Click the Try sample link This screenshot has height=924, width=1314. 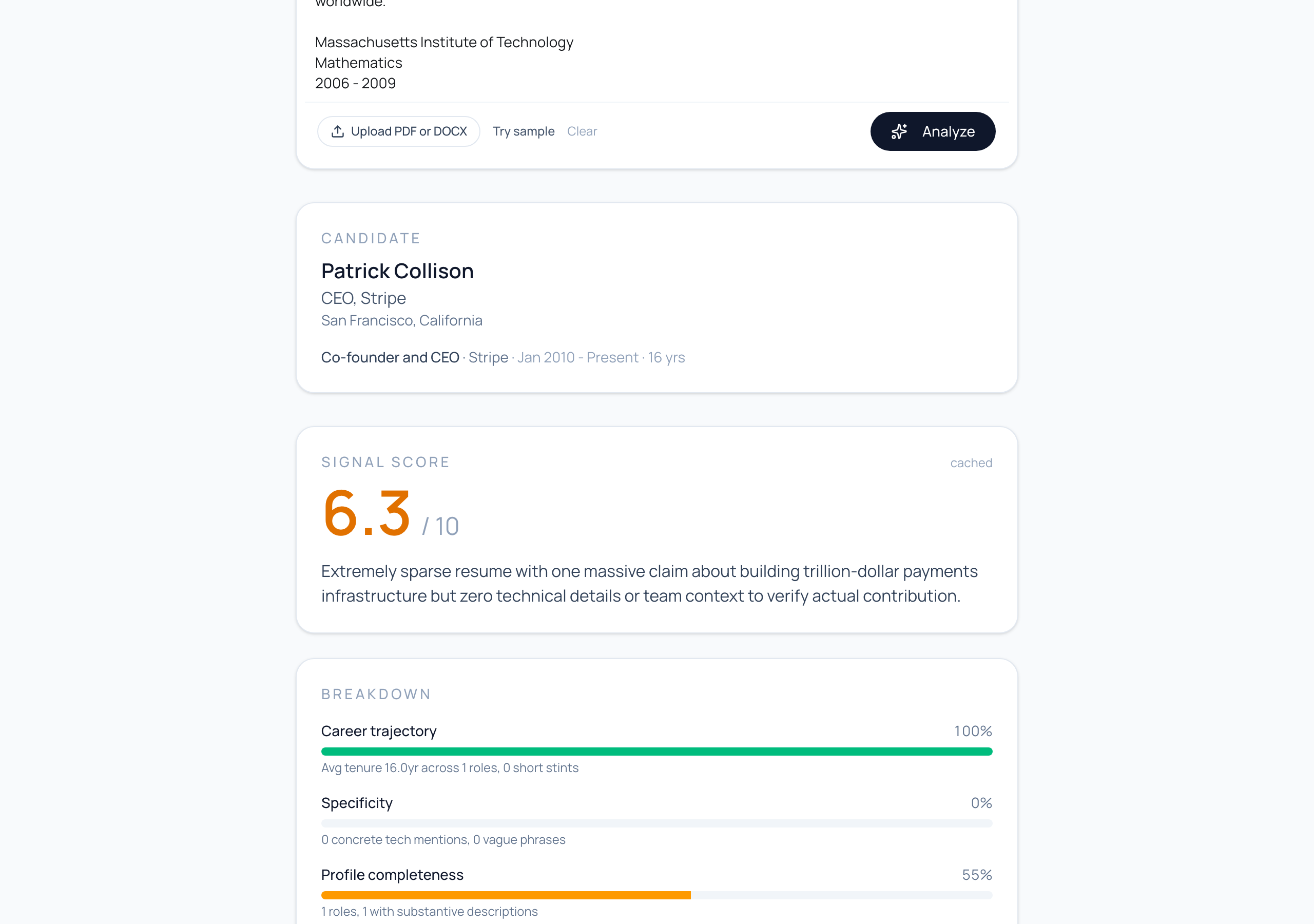click(524, 131)
